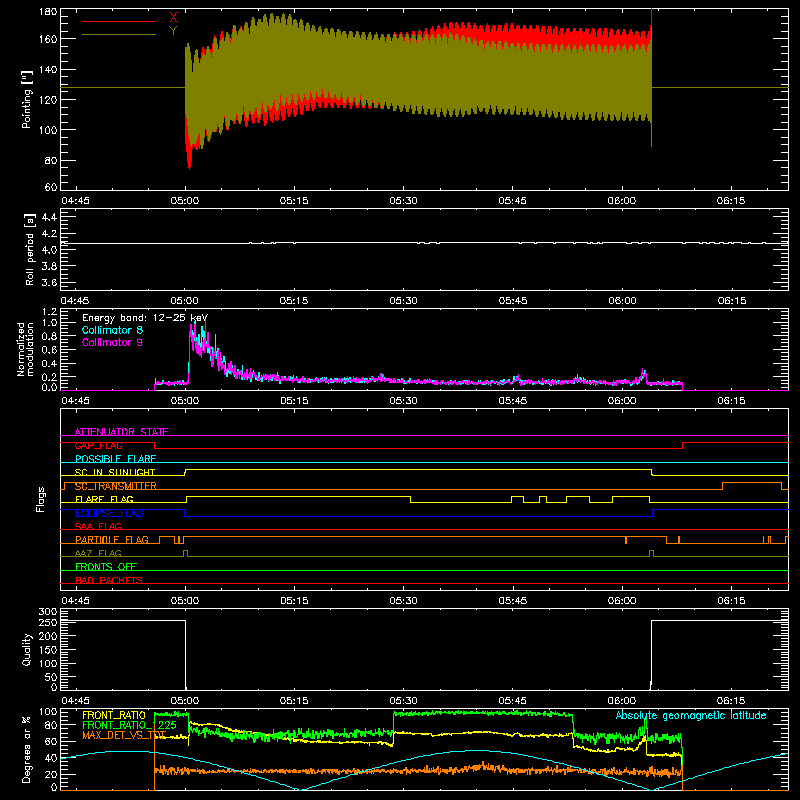Select the red X legend line sample
800x800 pixels.
(x=119, y=21)
